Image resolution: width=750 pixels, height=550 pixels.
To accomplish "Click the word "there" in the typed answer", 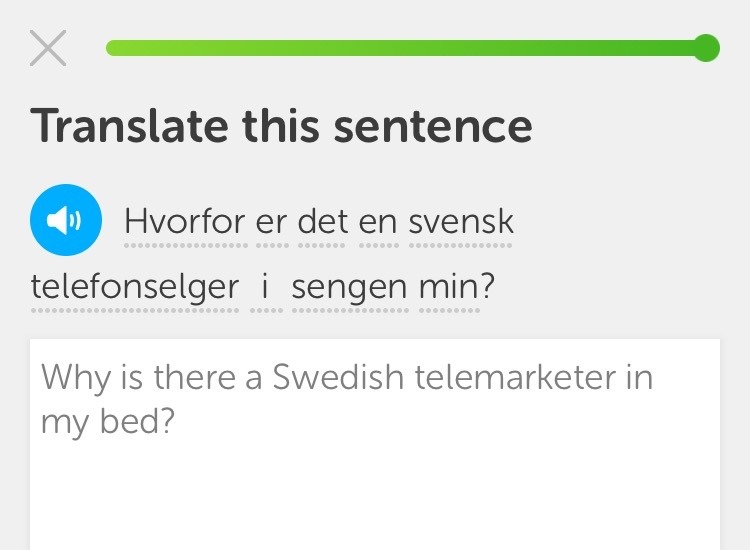I will (x=194, y=377).
